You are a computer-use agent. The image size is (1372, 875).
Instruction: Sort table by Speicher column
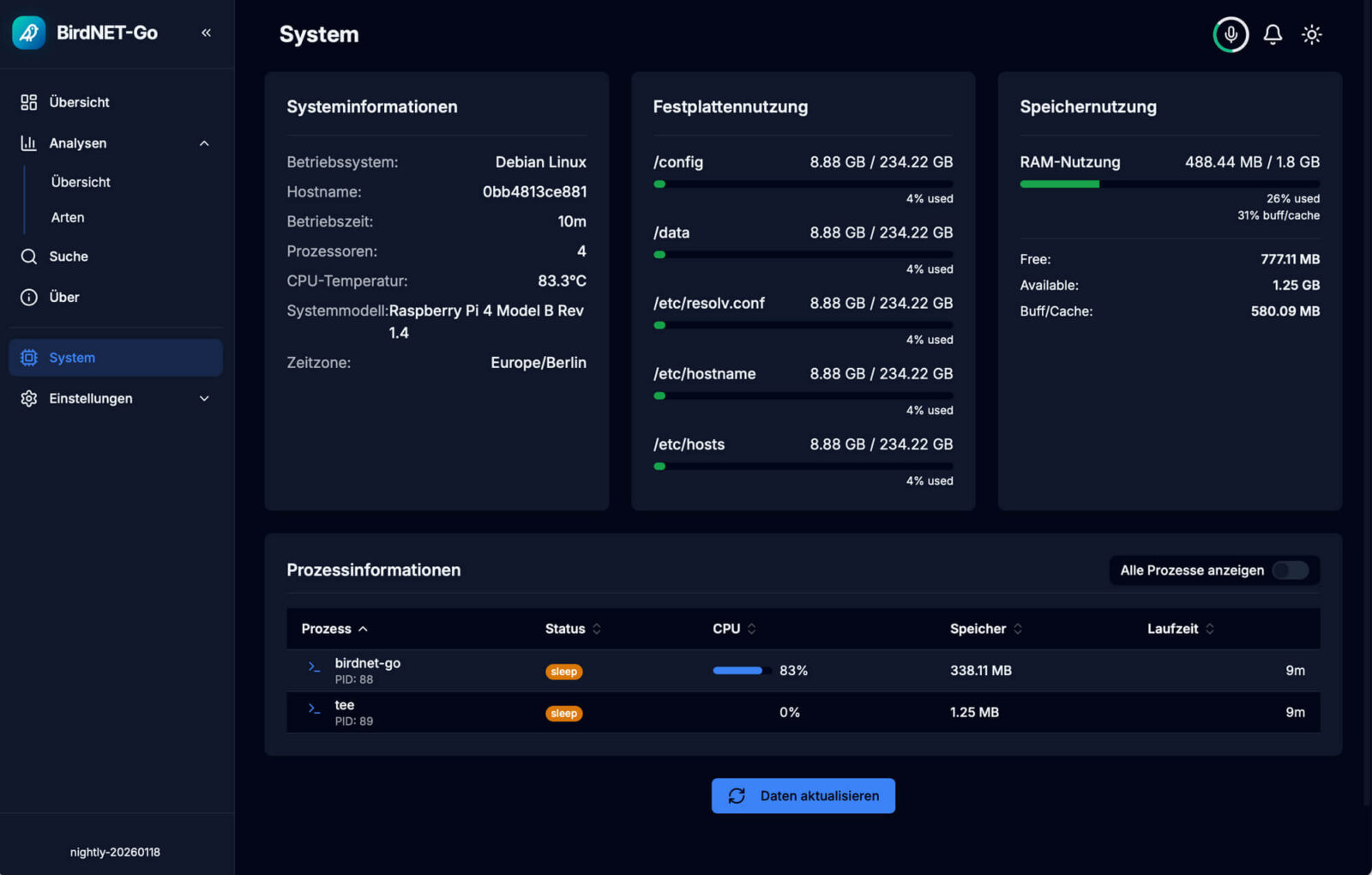[x=986, y=629]
